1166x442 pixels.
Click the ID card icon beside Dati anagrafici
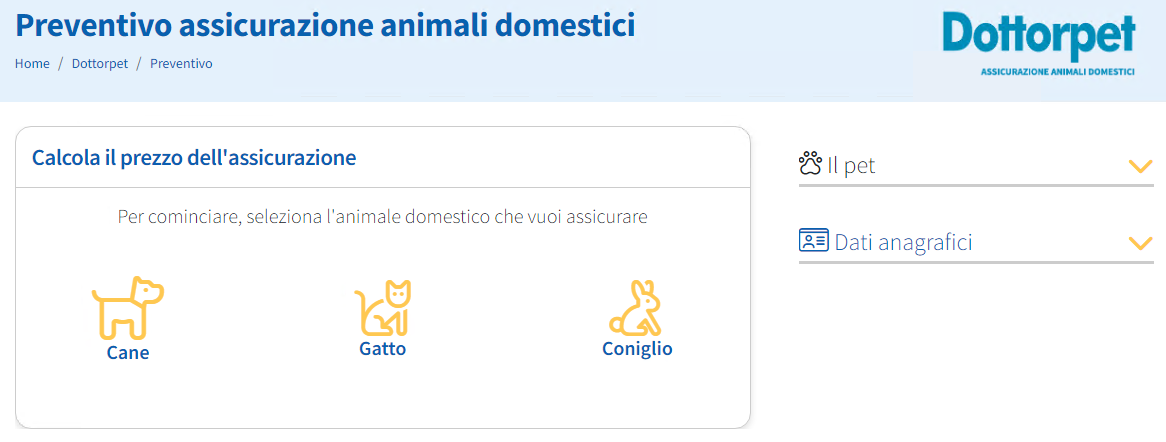(814, 241)
